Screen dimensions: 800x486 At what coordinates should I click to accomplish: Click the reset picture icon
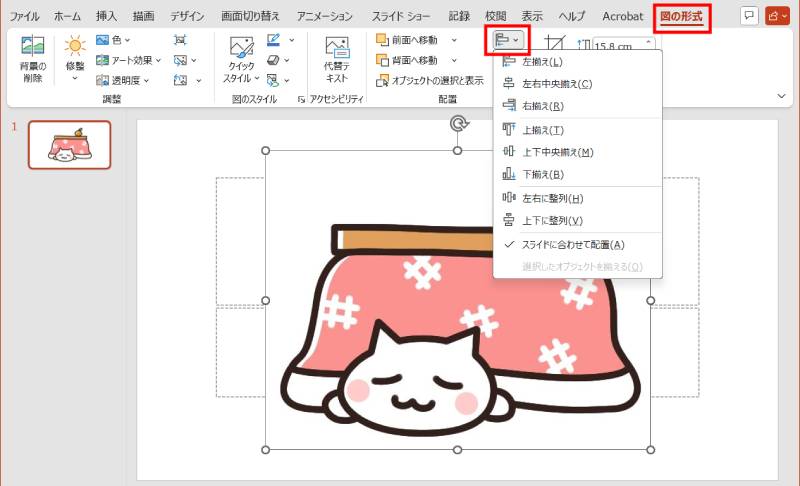(x=181, y=81)
